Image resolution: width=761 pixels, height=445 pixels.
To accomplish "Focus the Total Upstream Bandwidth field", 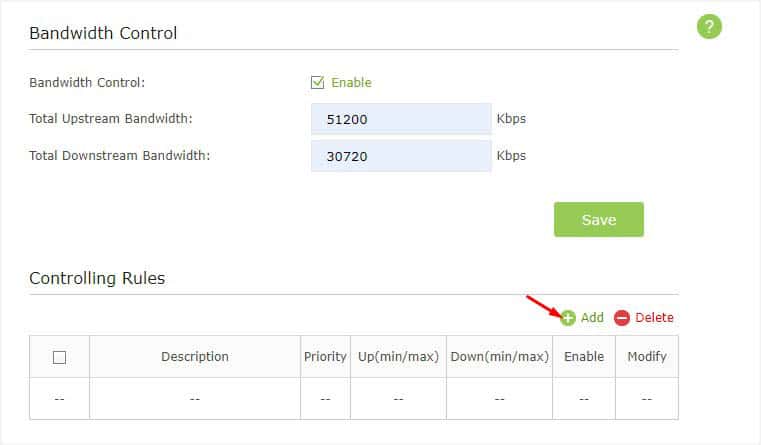I will (x=401, y=118).
